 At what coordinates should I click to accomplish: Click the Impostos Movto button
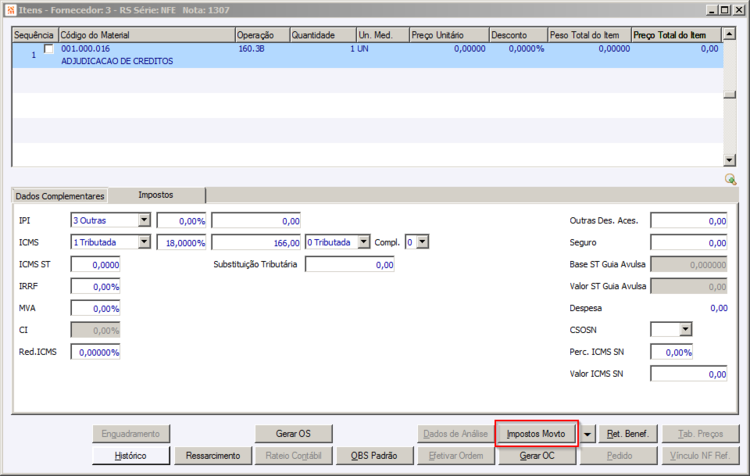pos(536,434)
